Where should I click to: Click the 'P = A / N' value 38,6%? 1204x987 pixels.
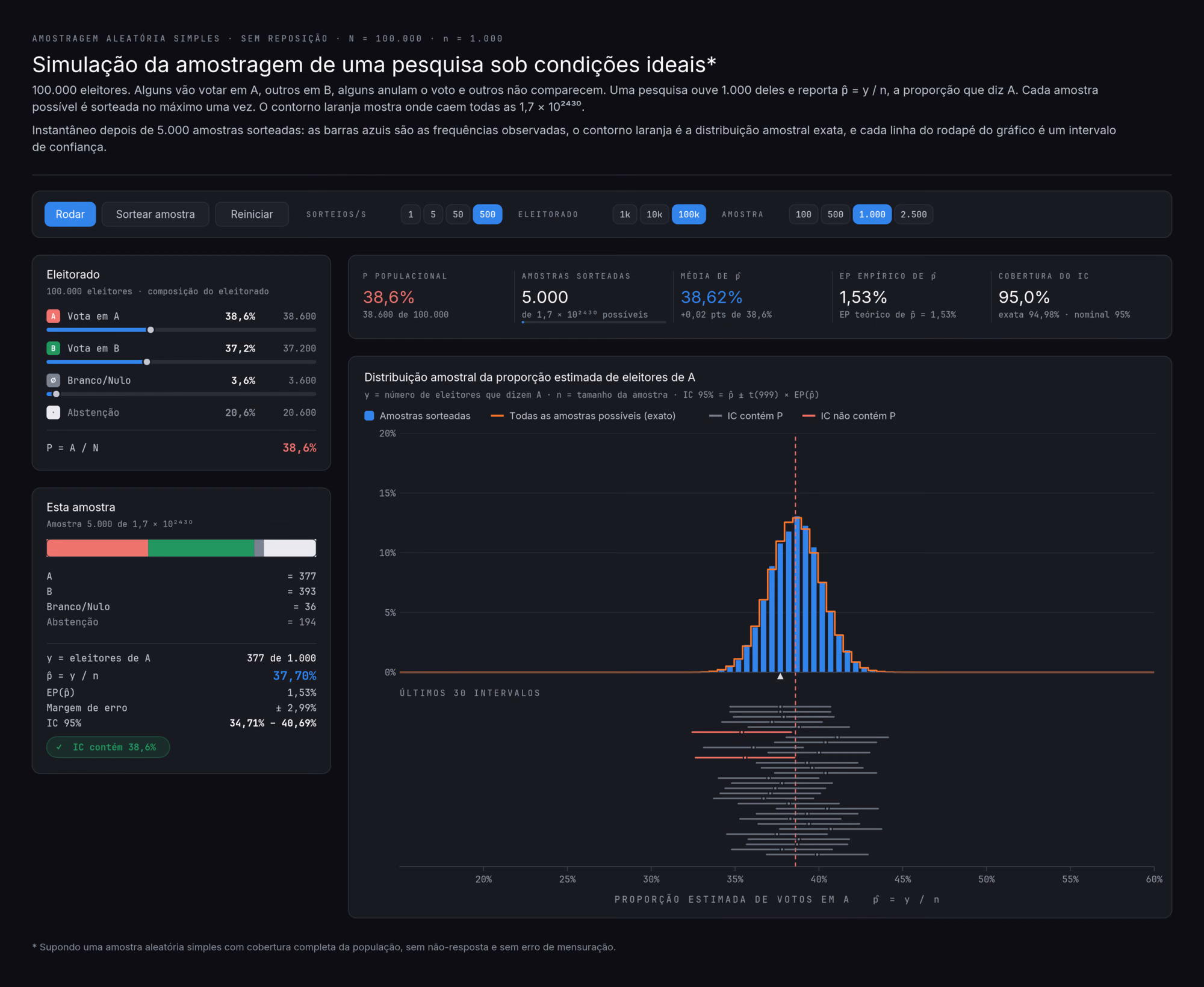pos(299,448)
